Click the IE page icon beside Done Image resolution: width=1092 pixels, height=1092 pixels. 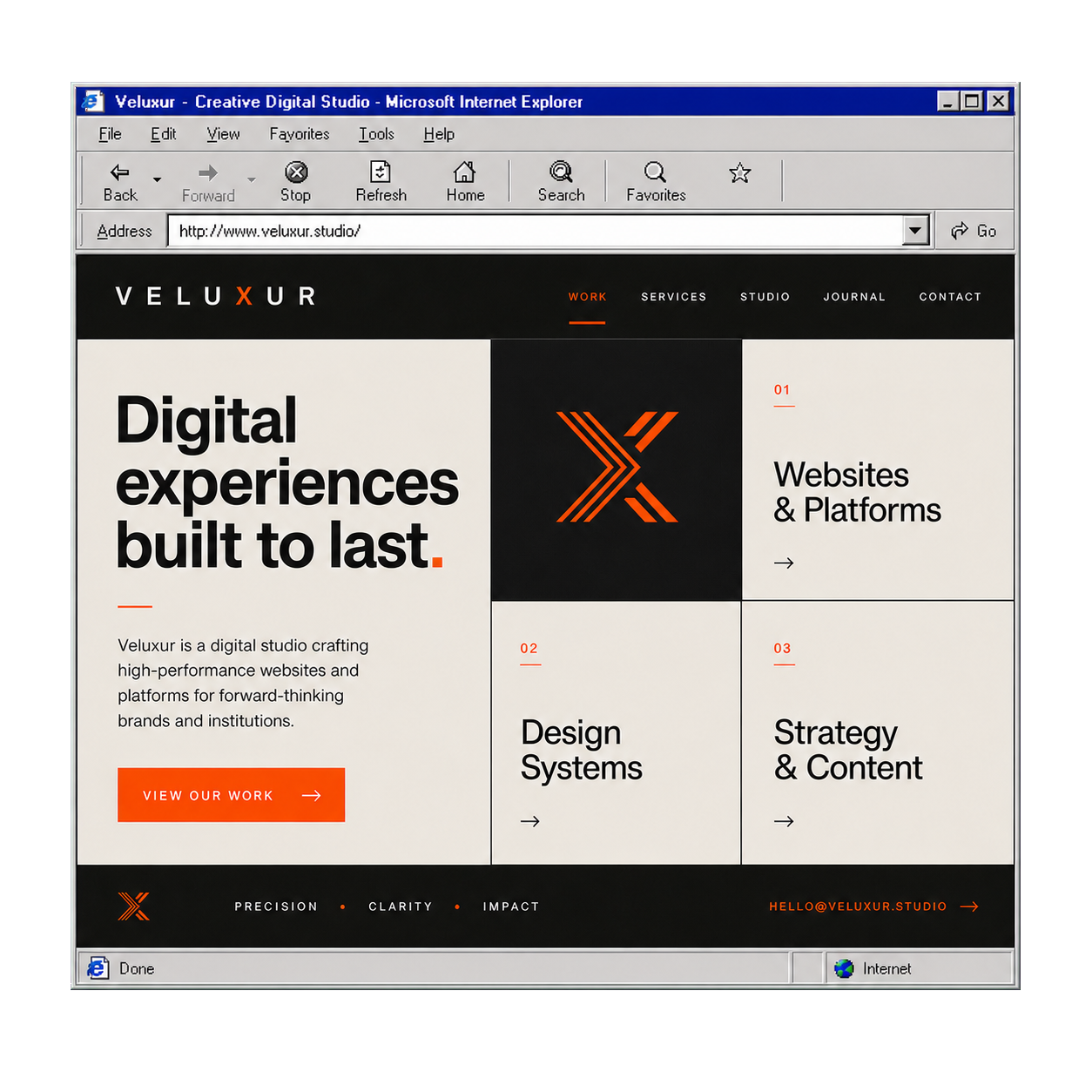pyautogui.click(x=98, y=968)
